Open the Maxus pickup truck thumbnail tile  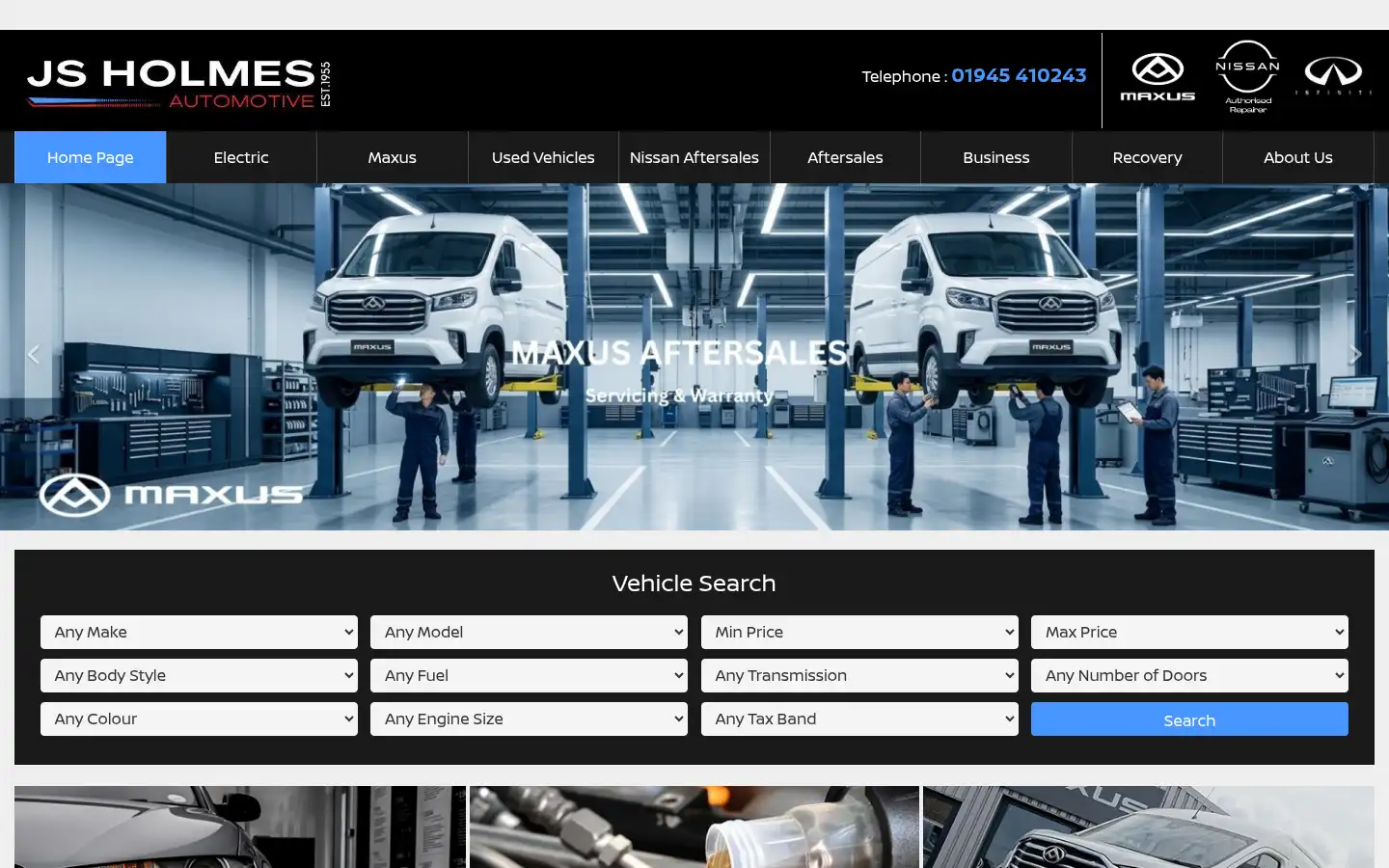1149,827
